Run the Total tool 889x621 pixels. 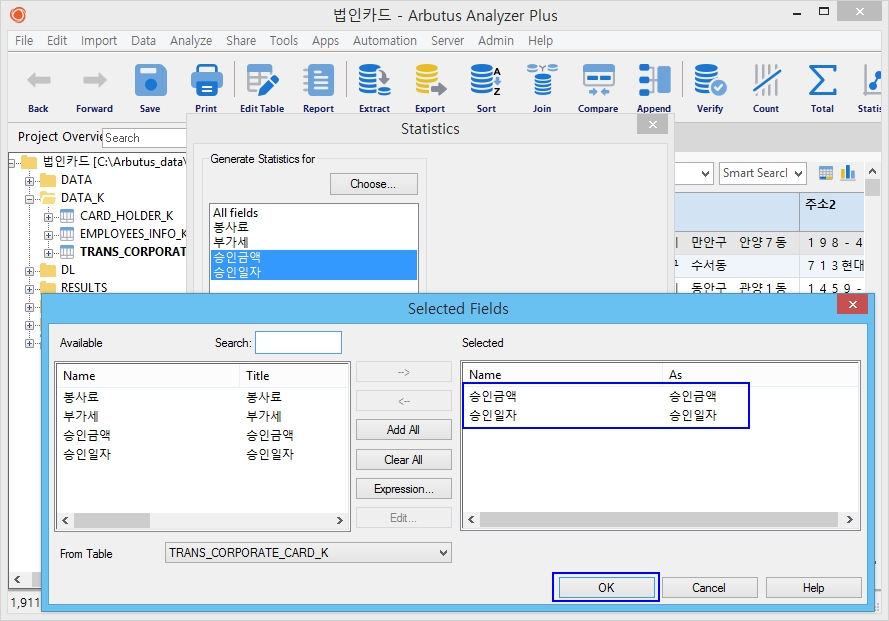pos(822,80)
